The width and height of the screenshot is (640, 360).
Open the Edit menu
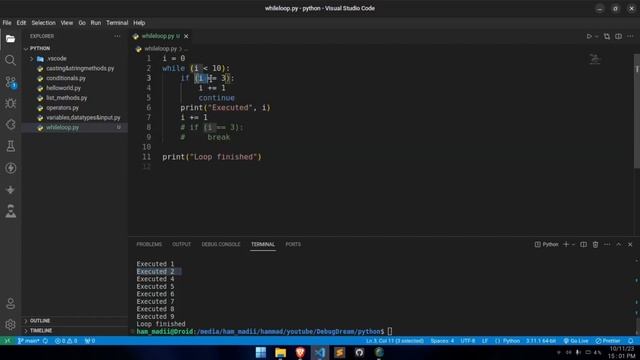[21, 23]
